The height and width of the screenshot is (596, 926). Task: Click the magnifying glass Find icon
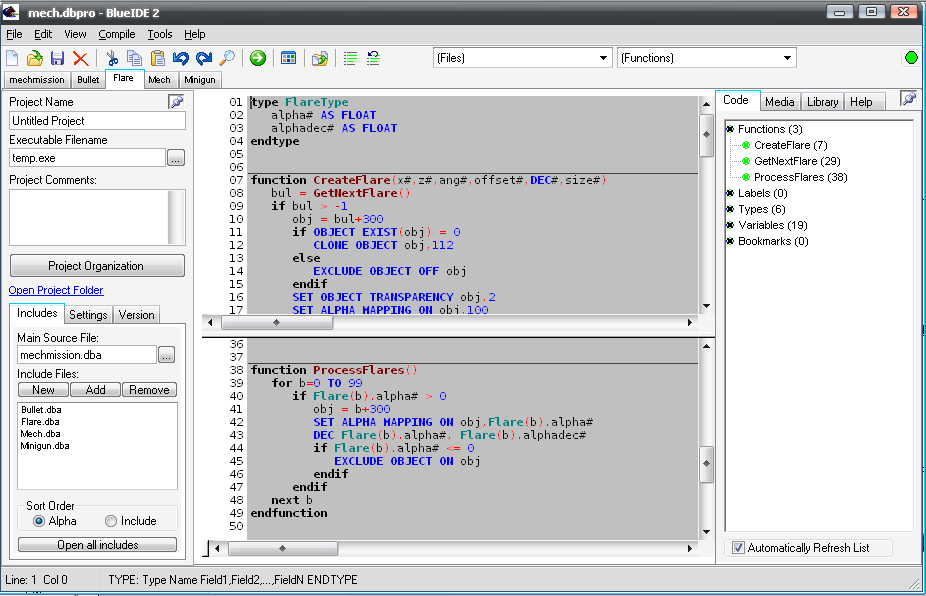[227, 59]
